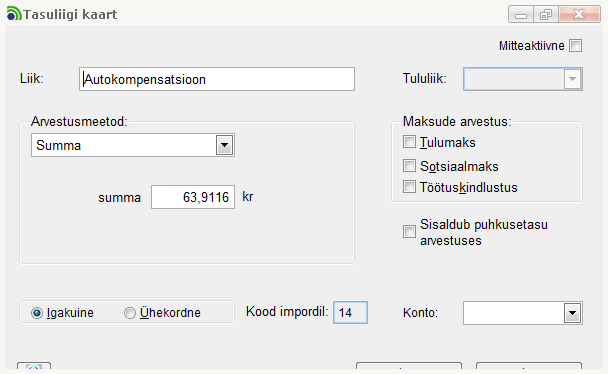Choose the Ühekordne radio option
608x374 pixels.
[130, 313]
